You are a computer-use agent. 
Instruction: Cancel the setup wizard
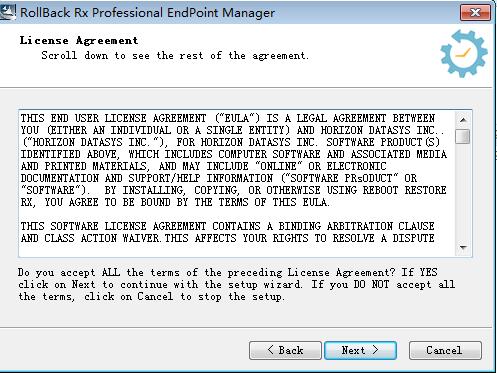point(445,350)
